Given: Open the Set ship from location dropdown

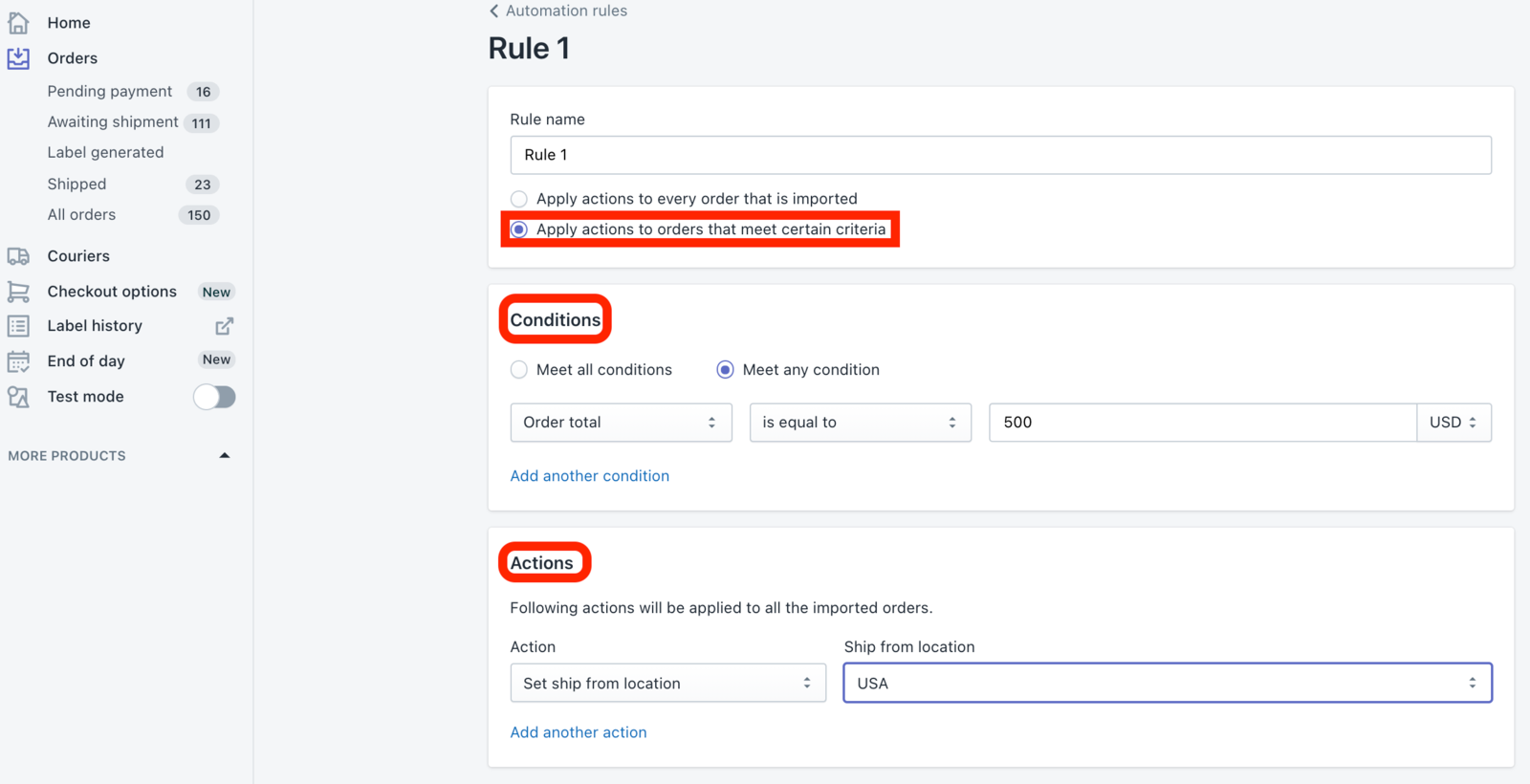Looking at the screenshot, I should coord(667,684).
